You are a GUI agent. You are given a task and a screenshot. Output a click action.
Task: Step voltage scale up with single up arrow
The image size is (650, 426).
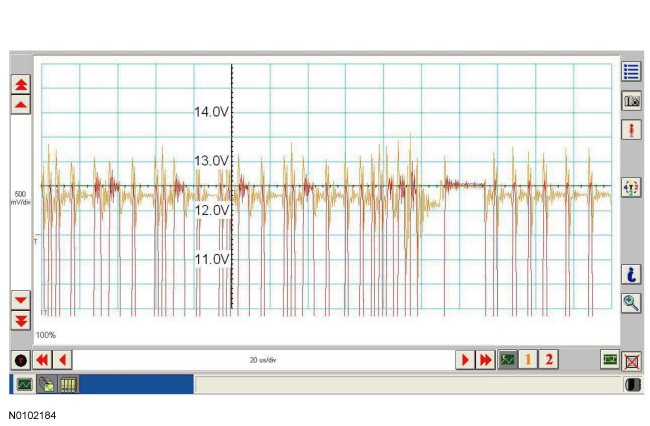pos(21,104)
